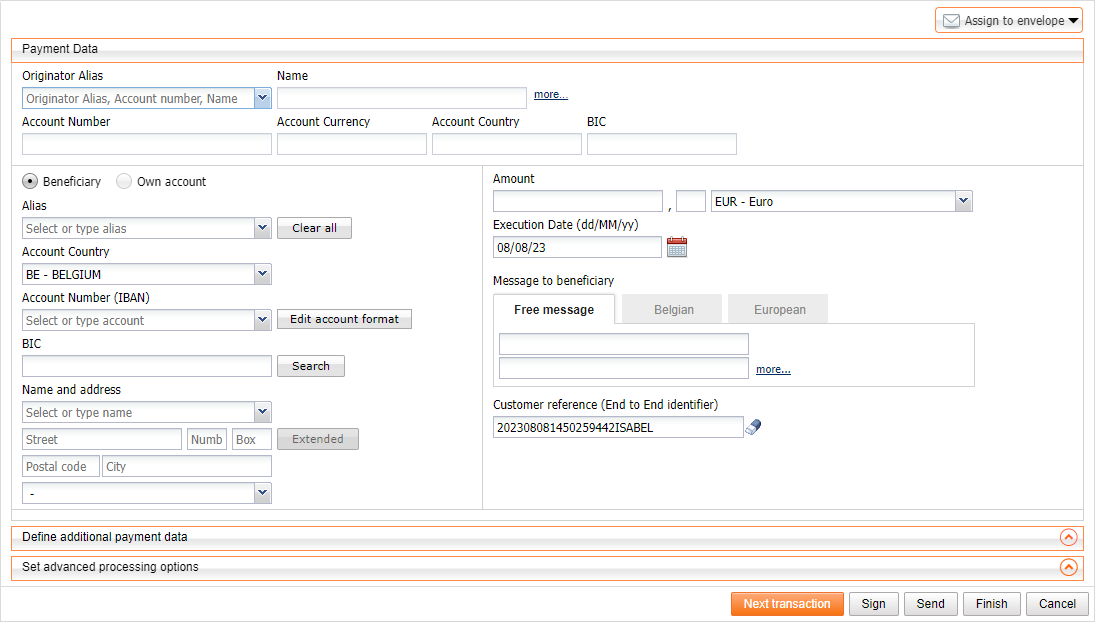
Task: Click the envelope icon in Assign to envelope
Action: pyautogui.click(x=951, y=21)
